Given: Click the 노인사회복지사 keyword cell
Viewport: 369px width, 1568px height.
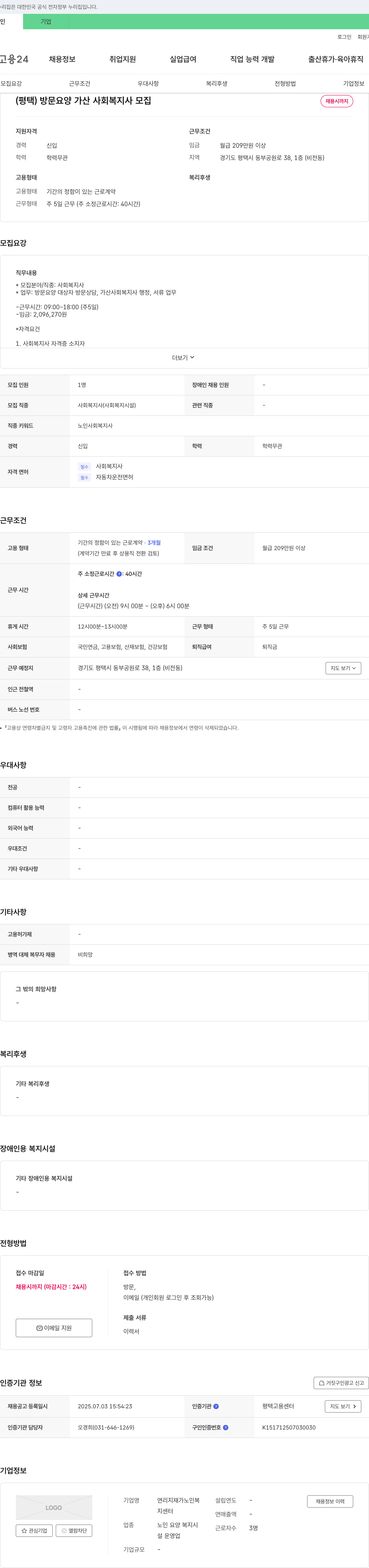Looking at the screenshot, I should coord(95,425).
